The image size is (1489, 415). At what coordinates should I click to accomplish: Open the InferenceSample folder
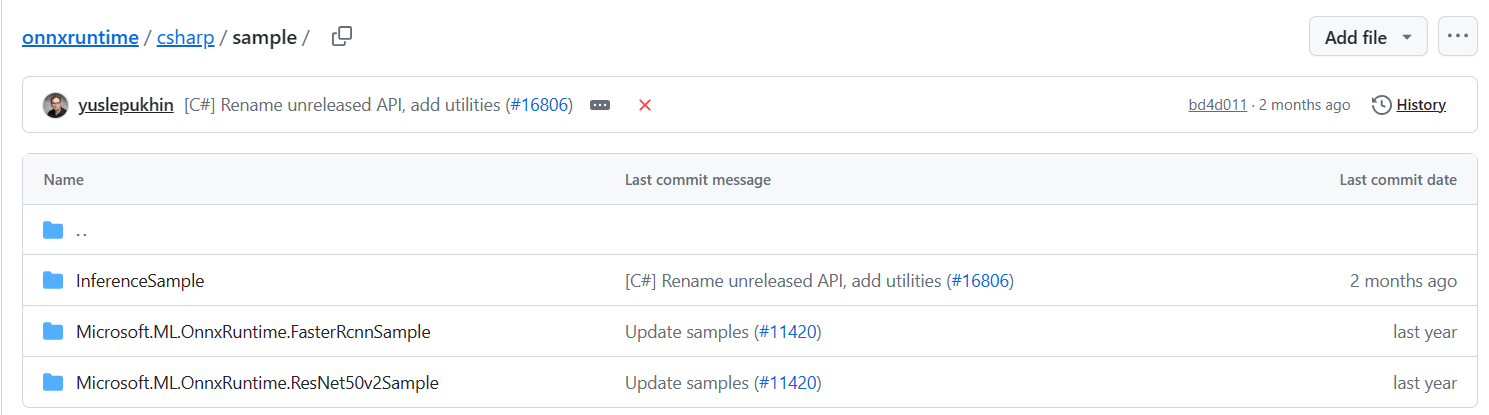(x=140, y=281)
